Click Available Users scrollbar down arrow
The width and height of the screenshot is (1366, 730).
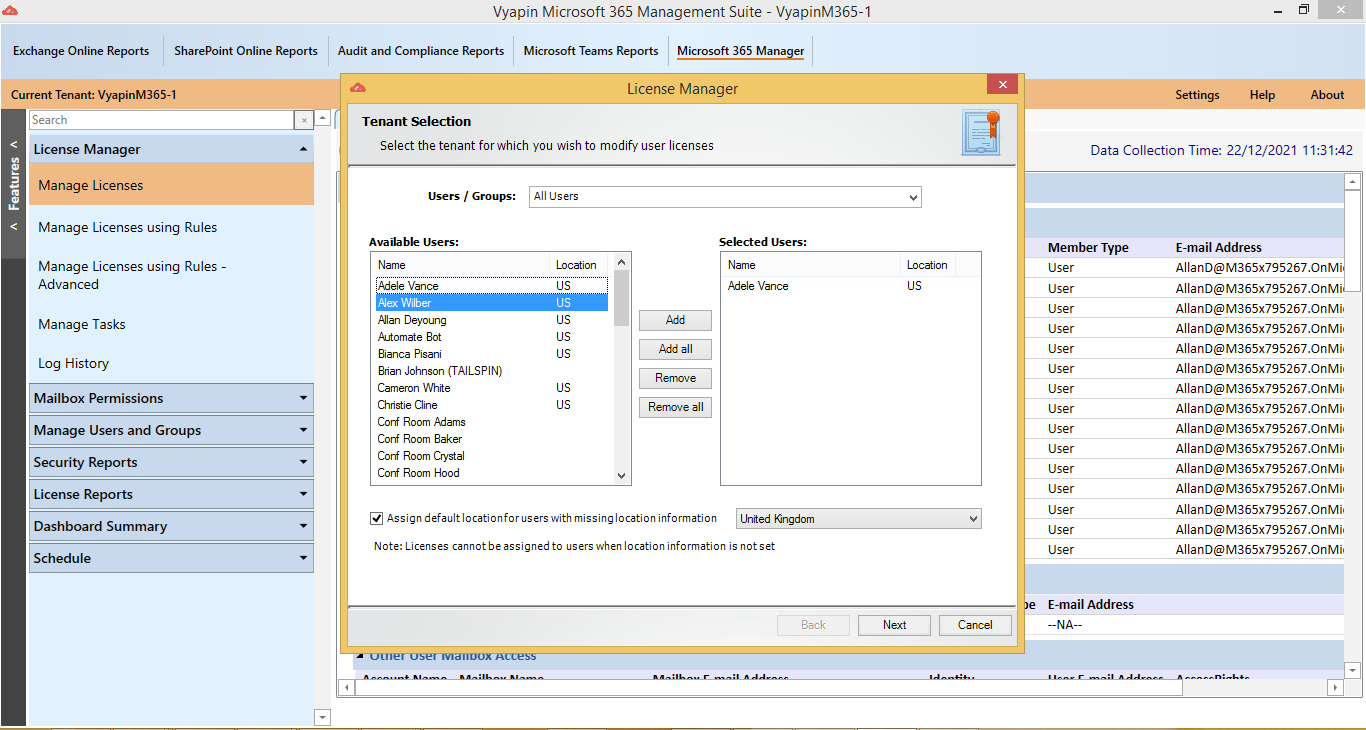pyautogui.click(x=621, y=476)
